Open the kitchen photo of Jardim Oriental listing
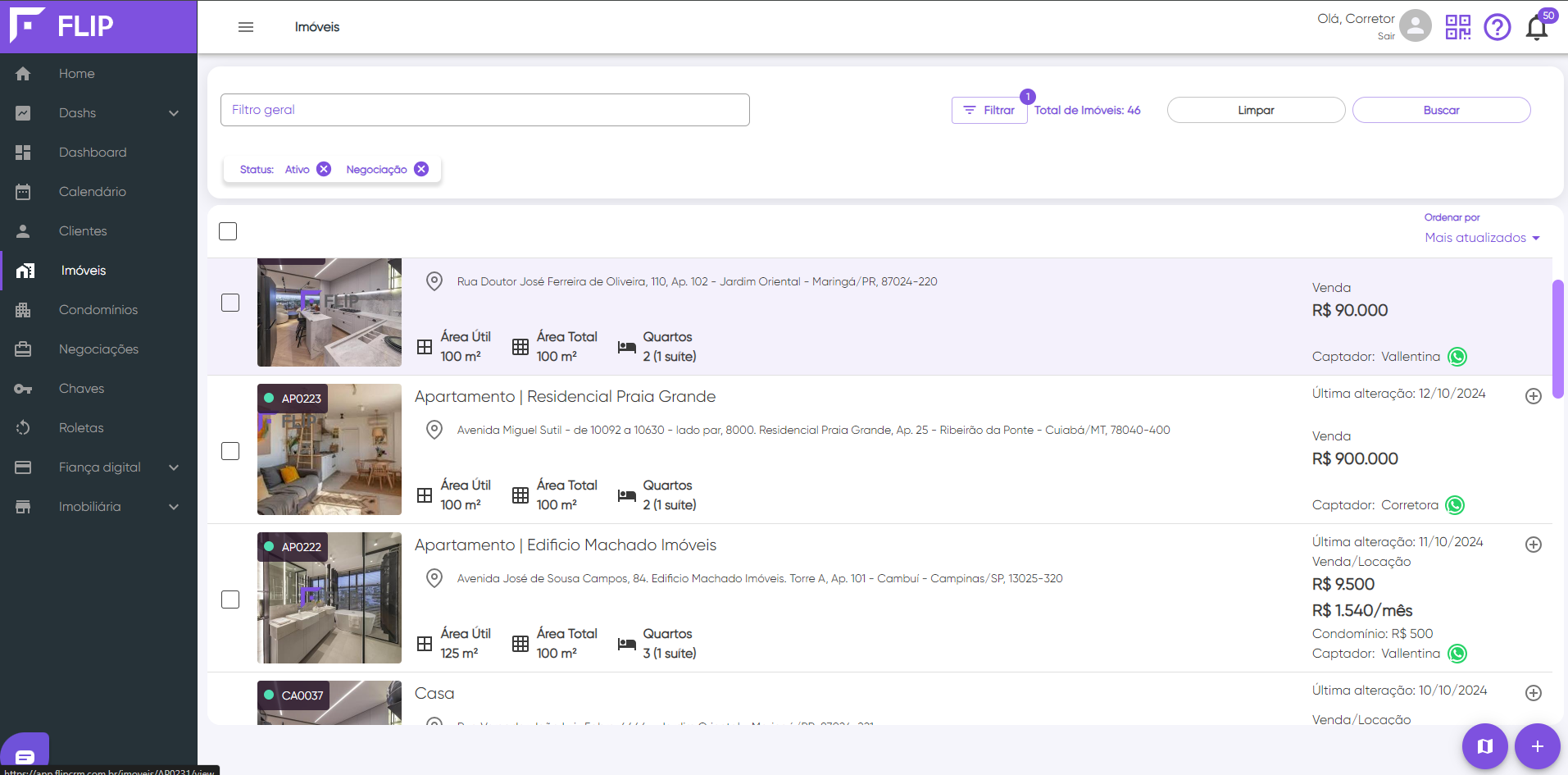This screenshot has height=775, width=1568. [x=330, y=312]
